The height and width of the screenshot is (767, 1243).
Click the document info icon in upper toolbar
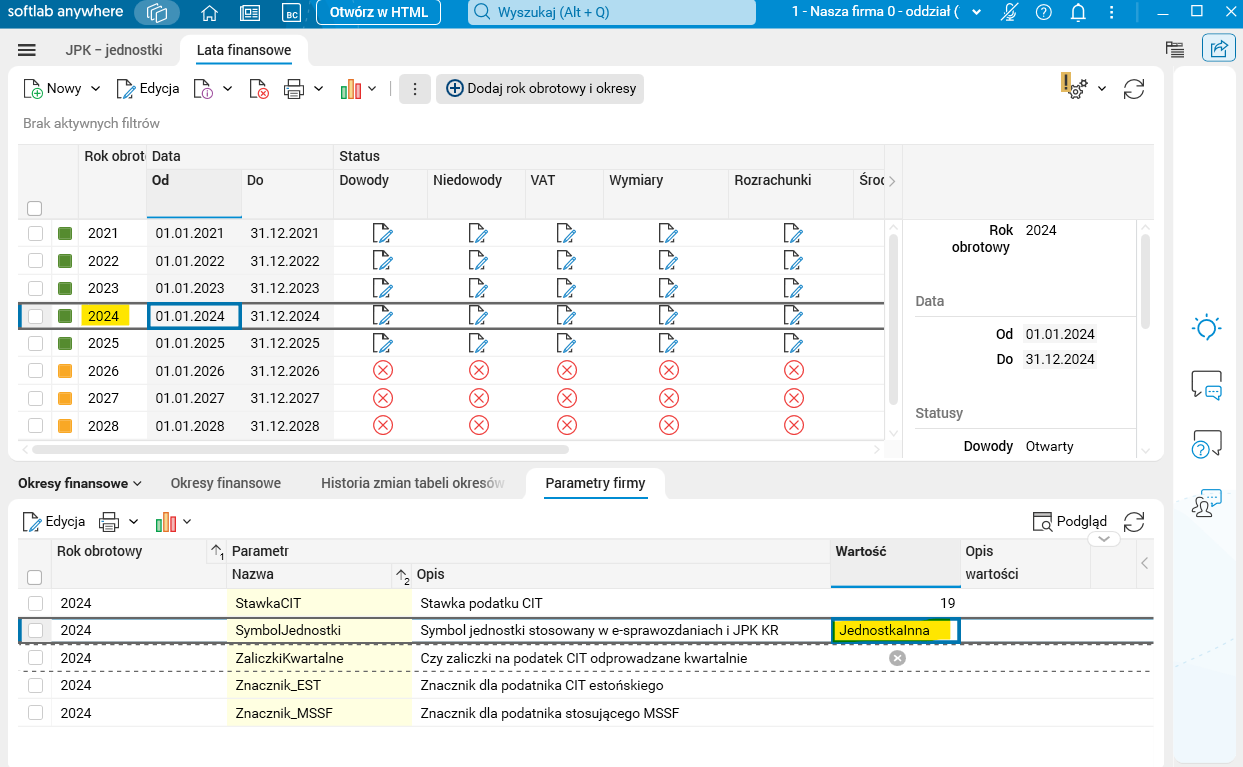click(x=203, y=89)
